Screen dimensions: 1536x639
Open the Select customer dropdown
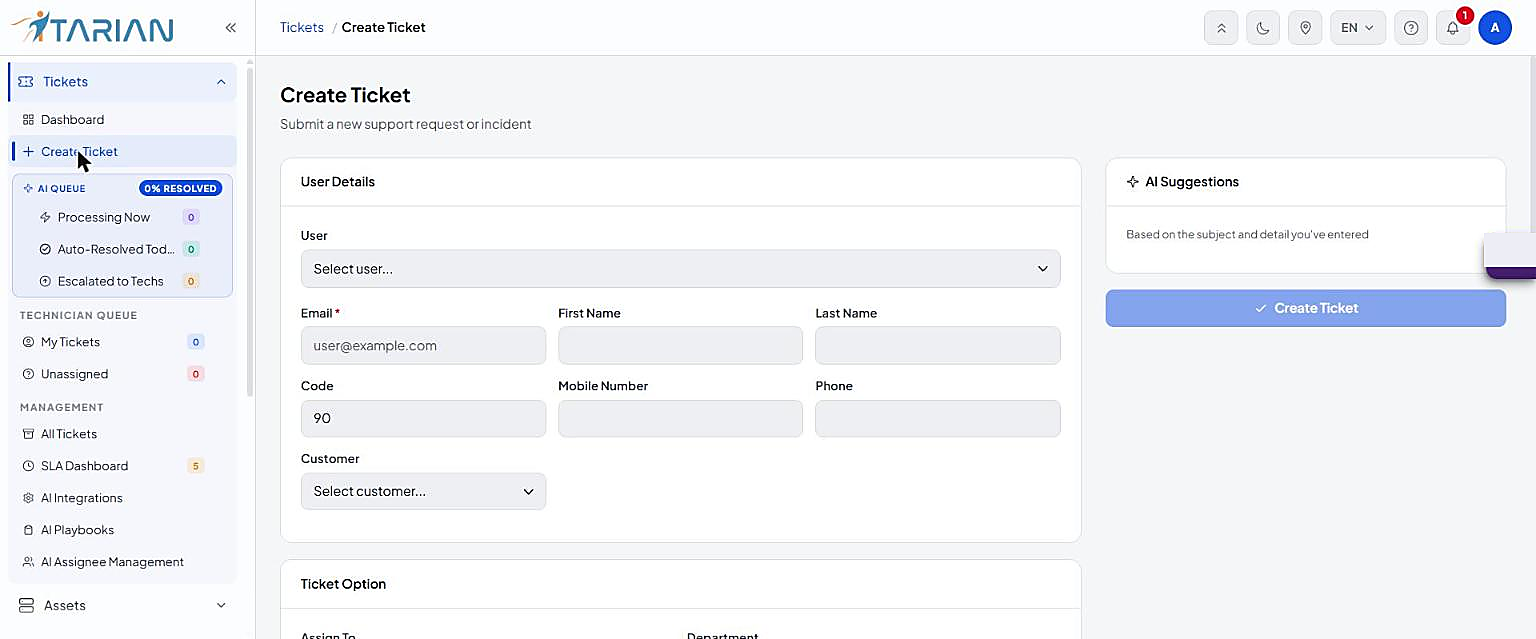pyautogui.click(x=423, y=491)
